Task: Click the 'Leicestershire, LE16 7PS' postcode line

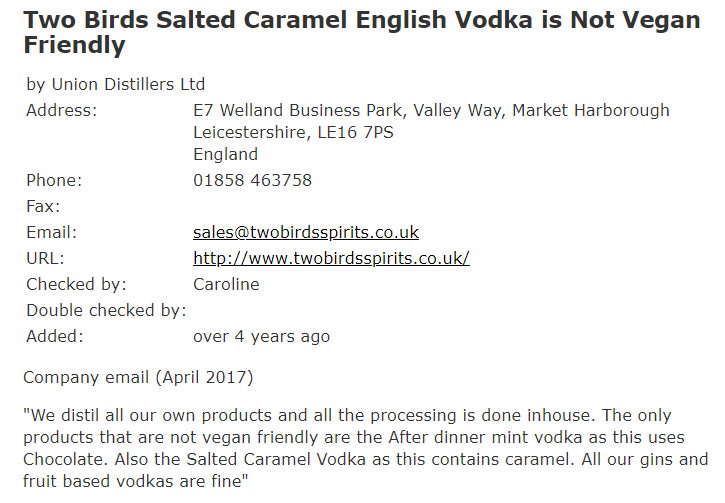Action: [x=293, y=132]
